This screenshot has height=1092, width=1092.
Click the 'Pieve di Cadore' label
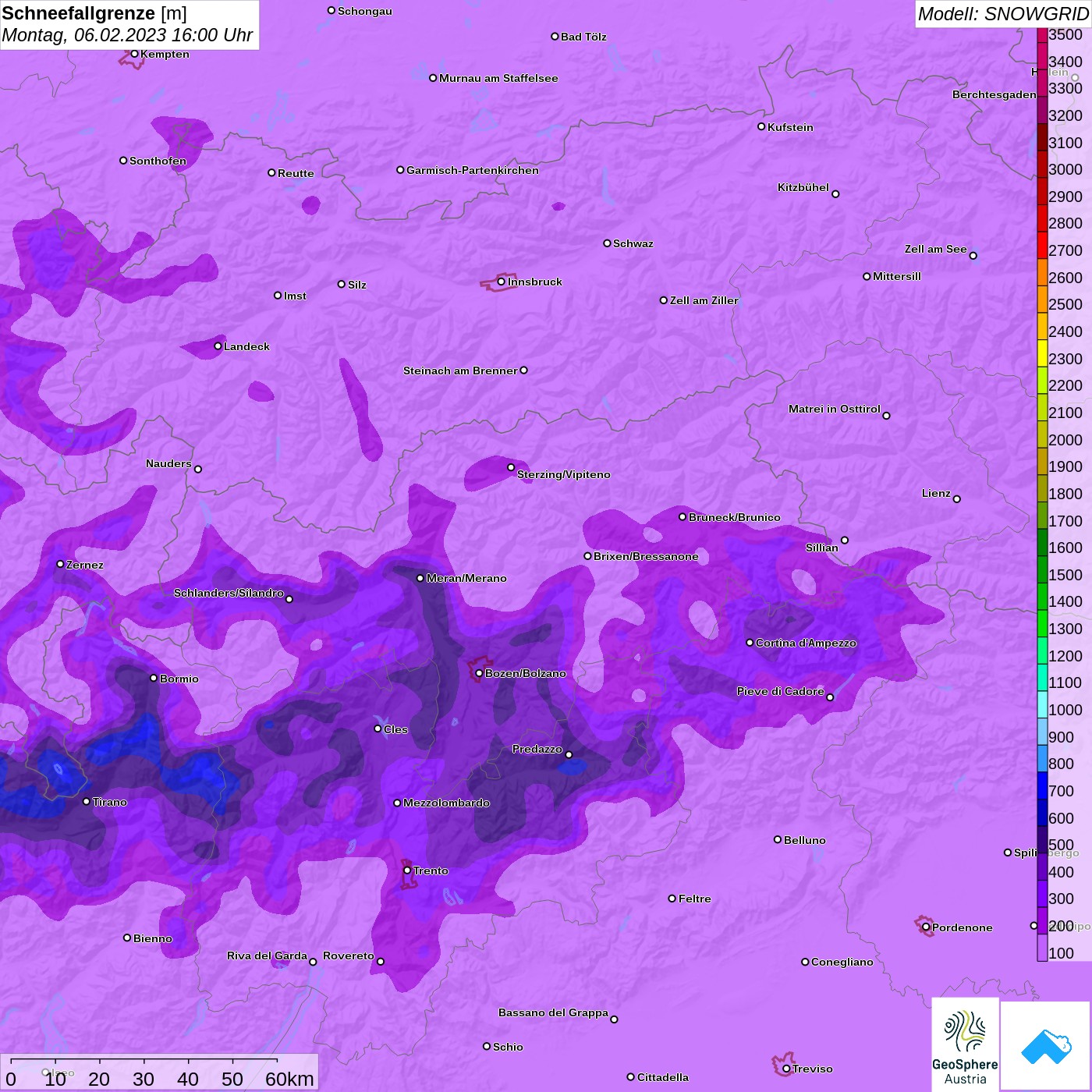[x=781, y=691]
